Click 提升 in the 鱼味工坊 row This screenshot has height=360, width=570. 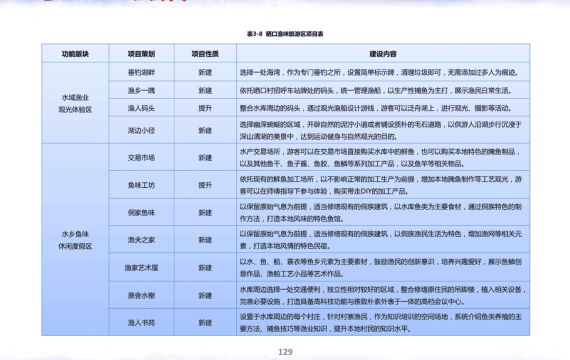point(205,185)
